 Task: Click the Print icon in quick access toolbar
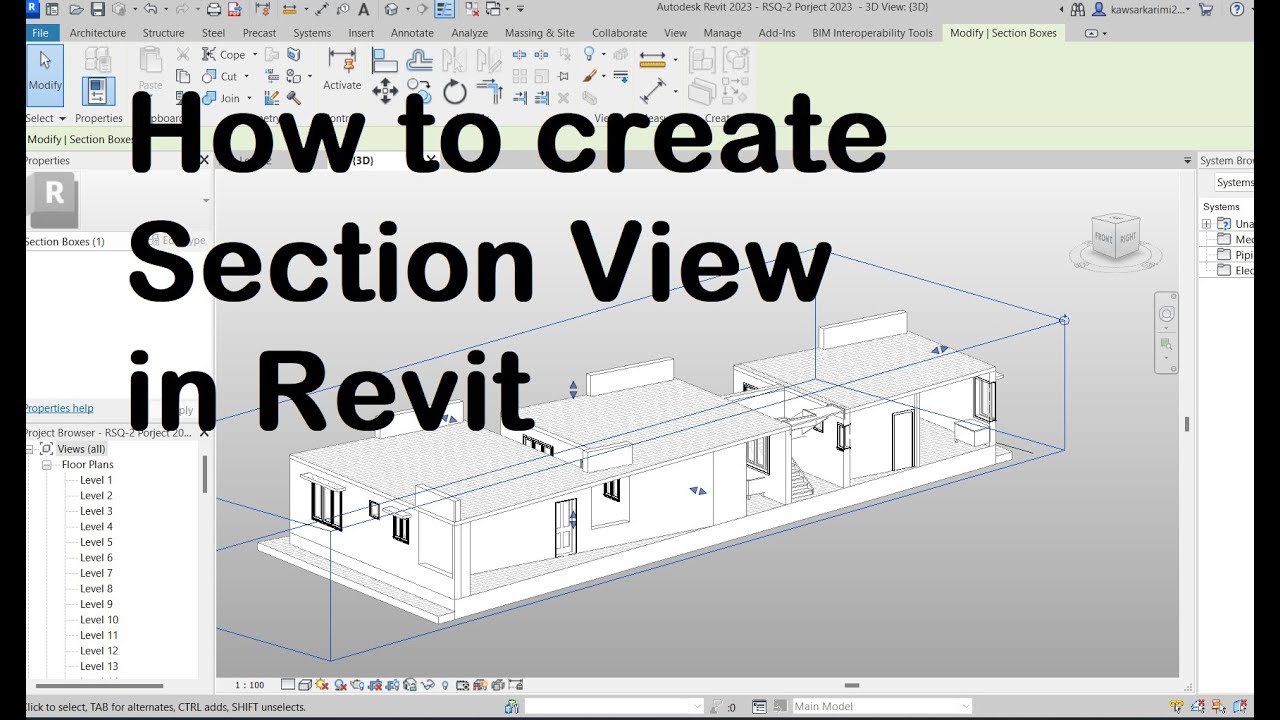[214, 9]
